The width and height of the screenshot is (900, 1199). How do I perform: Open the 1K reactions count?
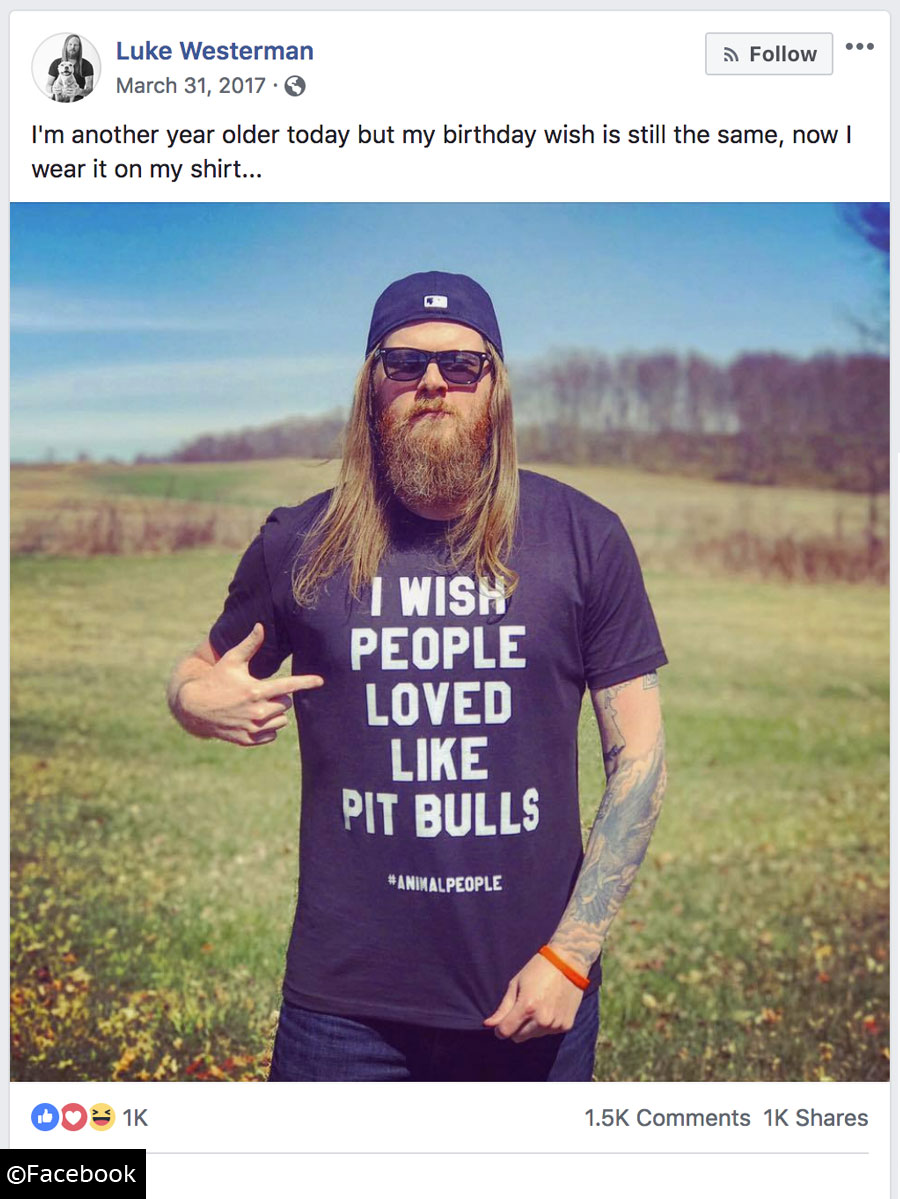click(x=135, y=1118)
